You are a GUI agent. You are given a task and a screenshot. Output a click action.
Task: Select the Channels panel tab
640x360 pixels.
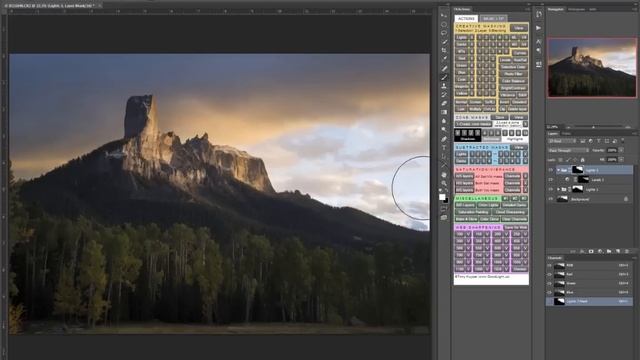[555, 258]
